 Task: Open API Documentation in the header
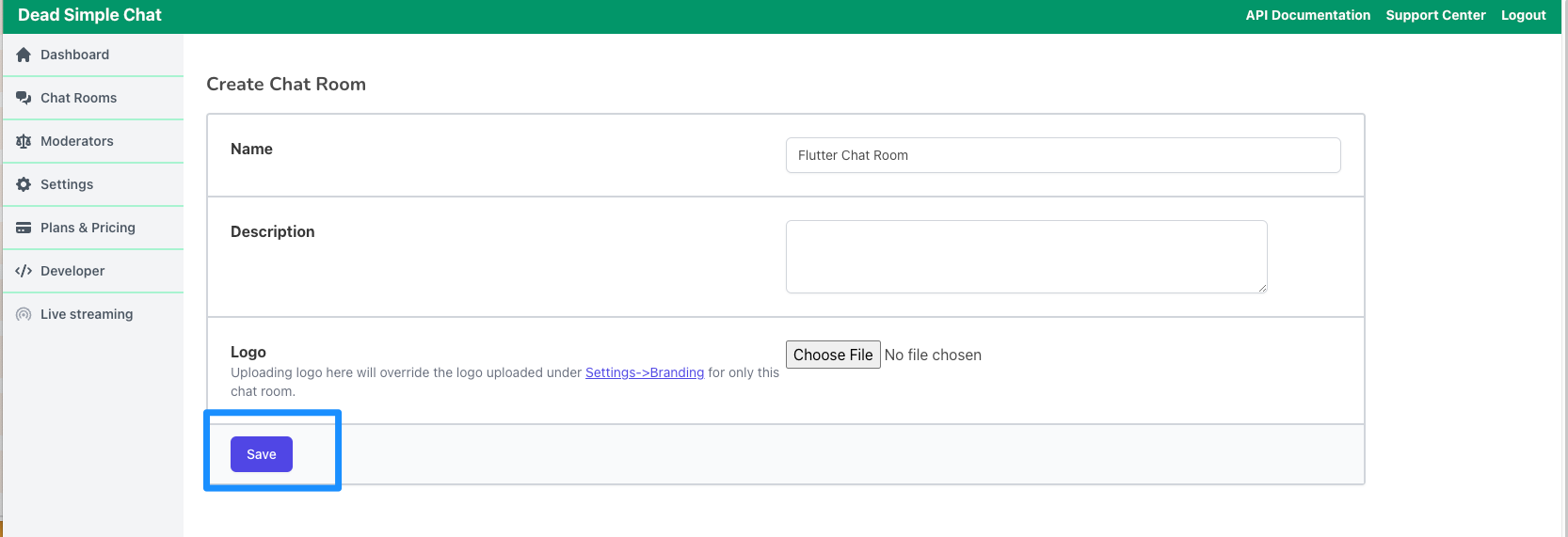point(1308,15)
